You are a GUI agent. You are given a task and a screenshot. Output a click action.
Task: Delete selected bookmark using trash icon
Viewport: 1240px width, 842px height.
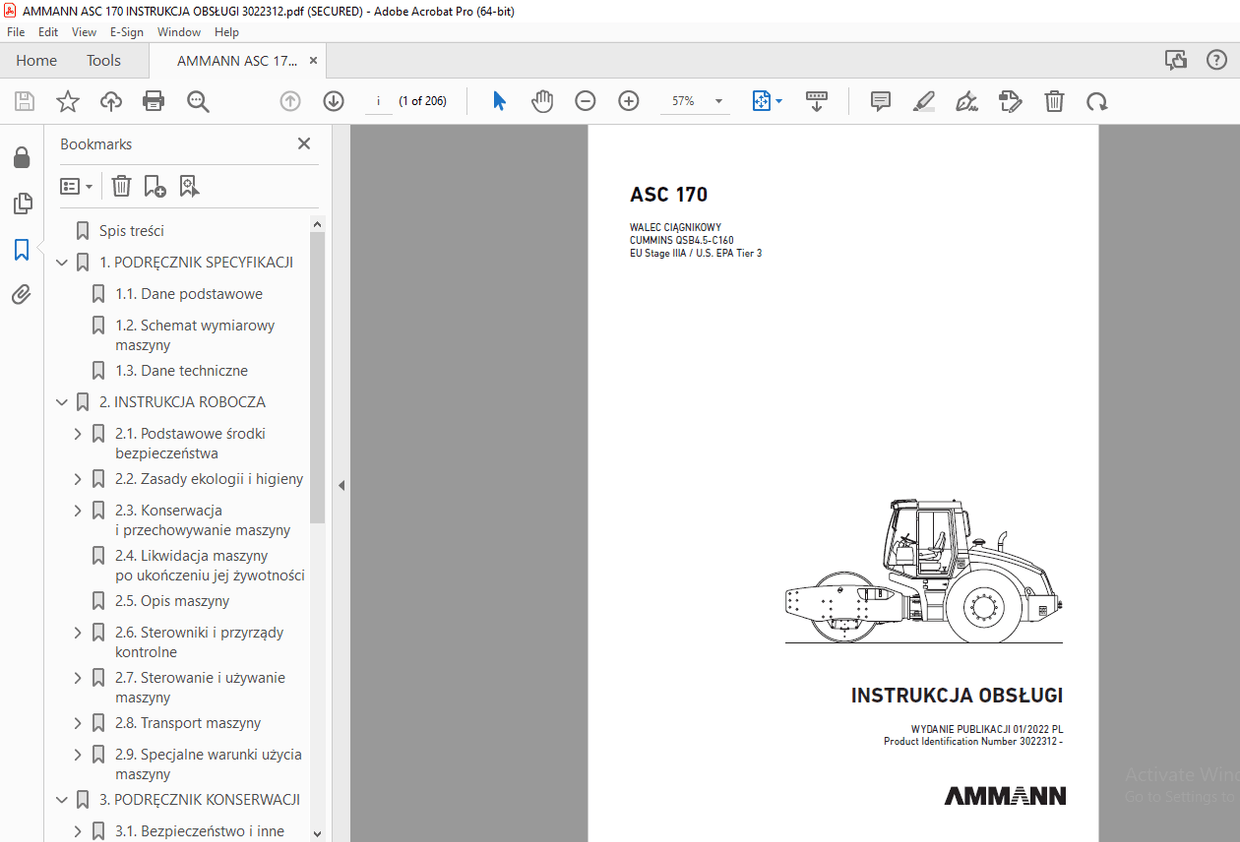point(120,185)
